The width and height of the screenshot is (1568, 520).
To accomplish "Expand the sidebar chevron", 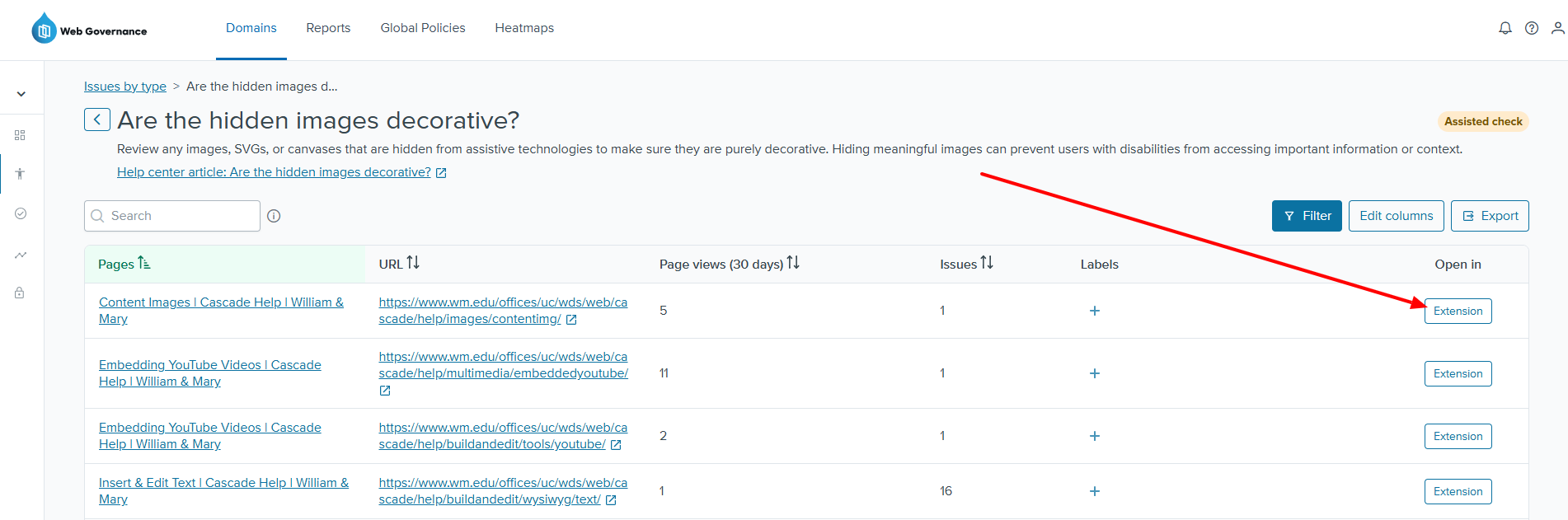I will click(21, 94).
